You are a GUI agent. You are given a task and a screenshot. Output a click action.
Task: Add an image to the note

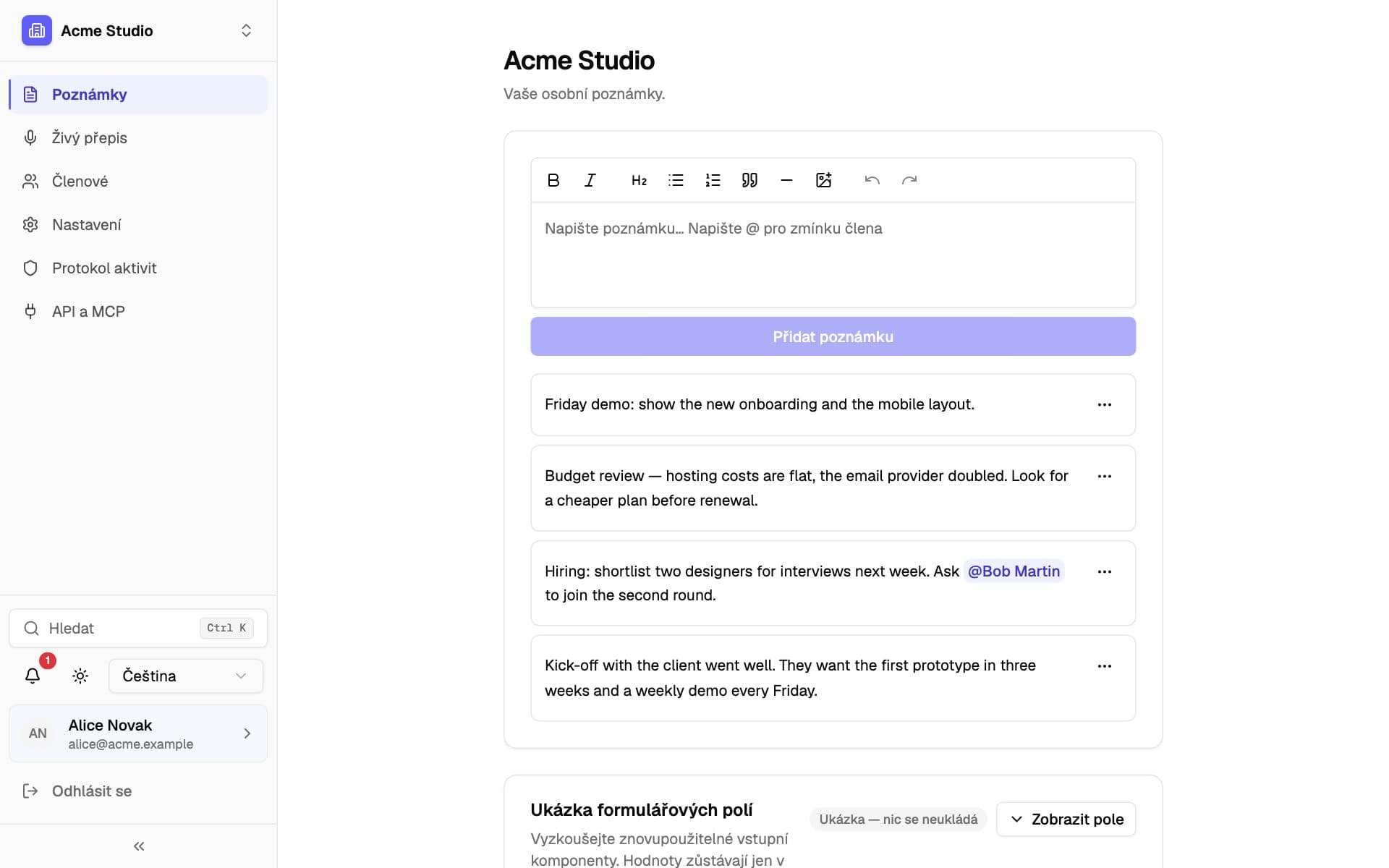823,180
